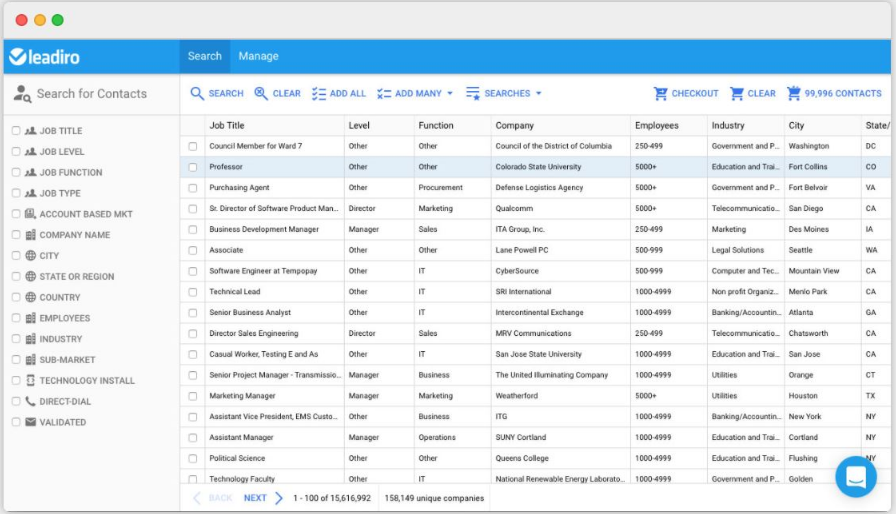Screen dimensions: 896x514
Task: Sort by the Employees column header
Action: 656,126
